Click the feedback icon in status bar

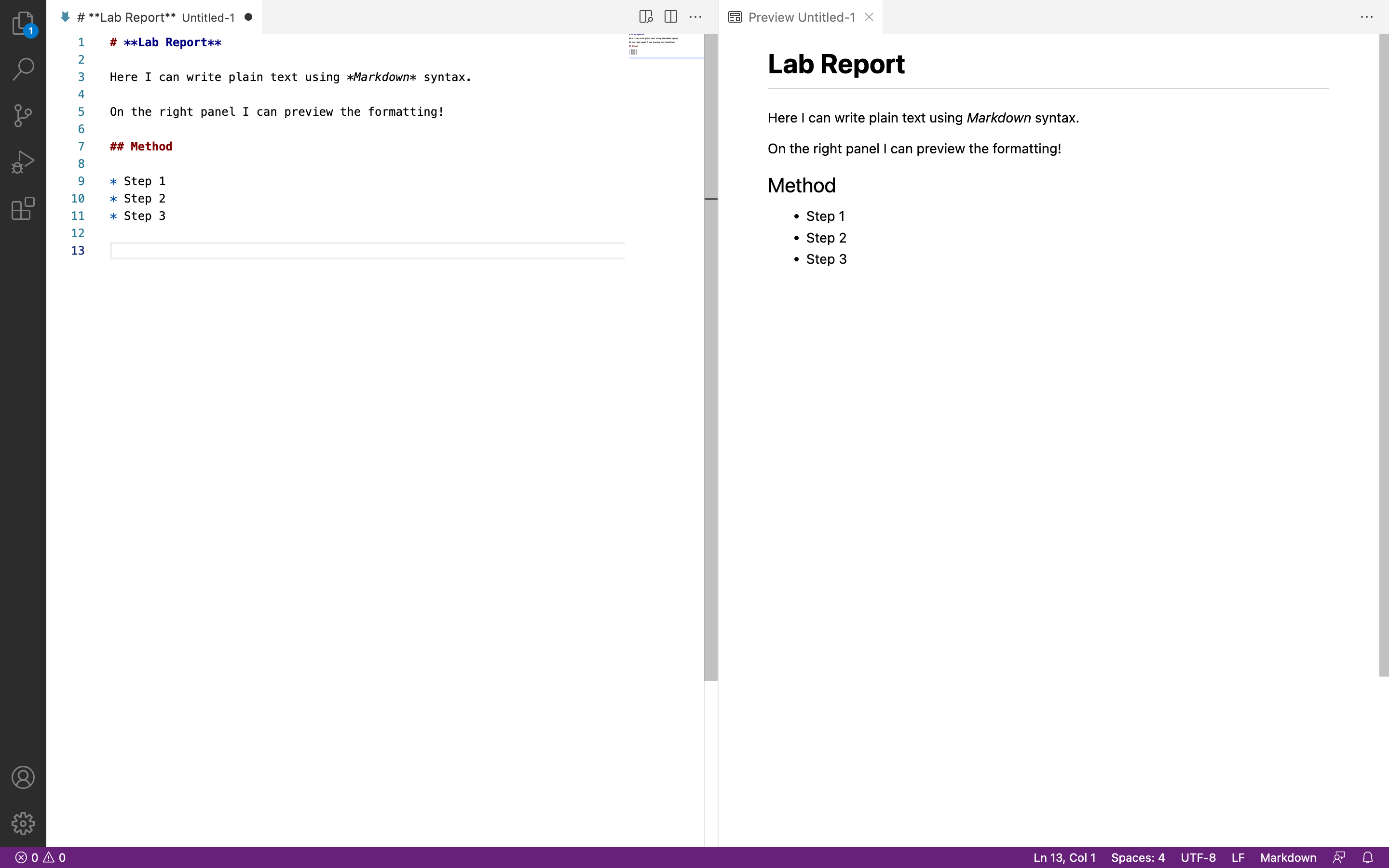point(1339,857)
